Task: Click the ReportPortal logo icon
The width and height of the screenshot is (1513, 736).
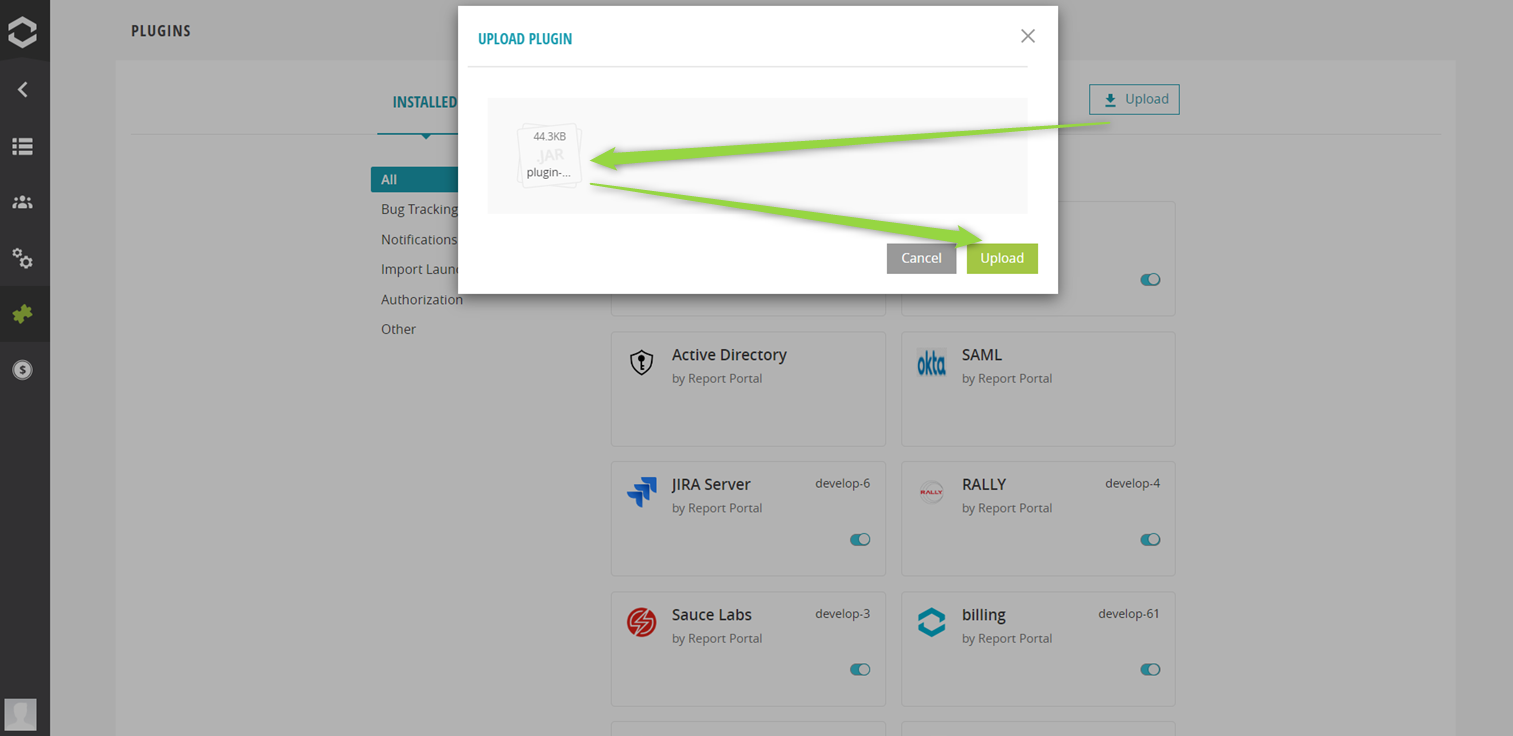Action: click(x=22, y=31)
